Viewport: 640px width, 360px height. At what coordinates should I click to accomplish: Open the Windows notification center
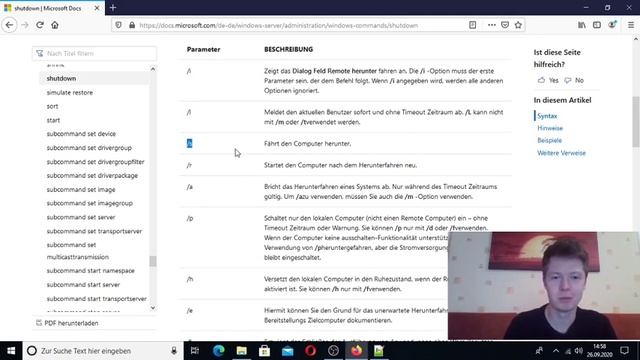coord(624,351)
